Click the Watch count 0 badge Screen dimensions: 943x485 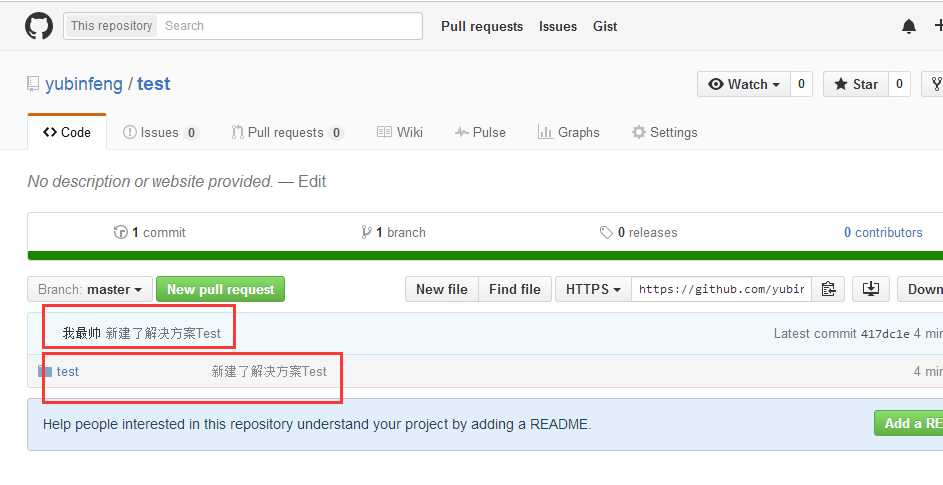tap(801, 84)
